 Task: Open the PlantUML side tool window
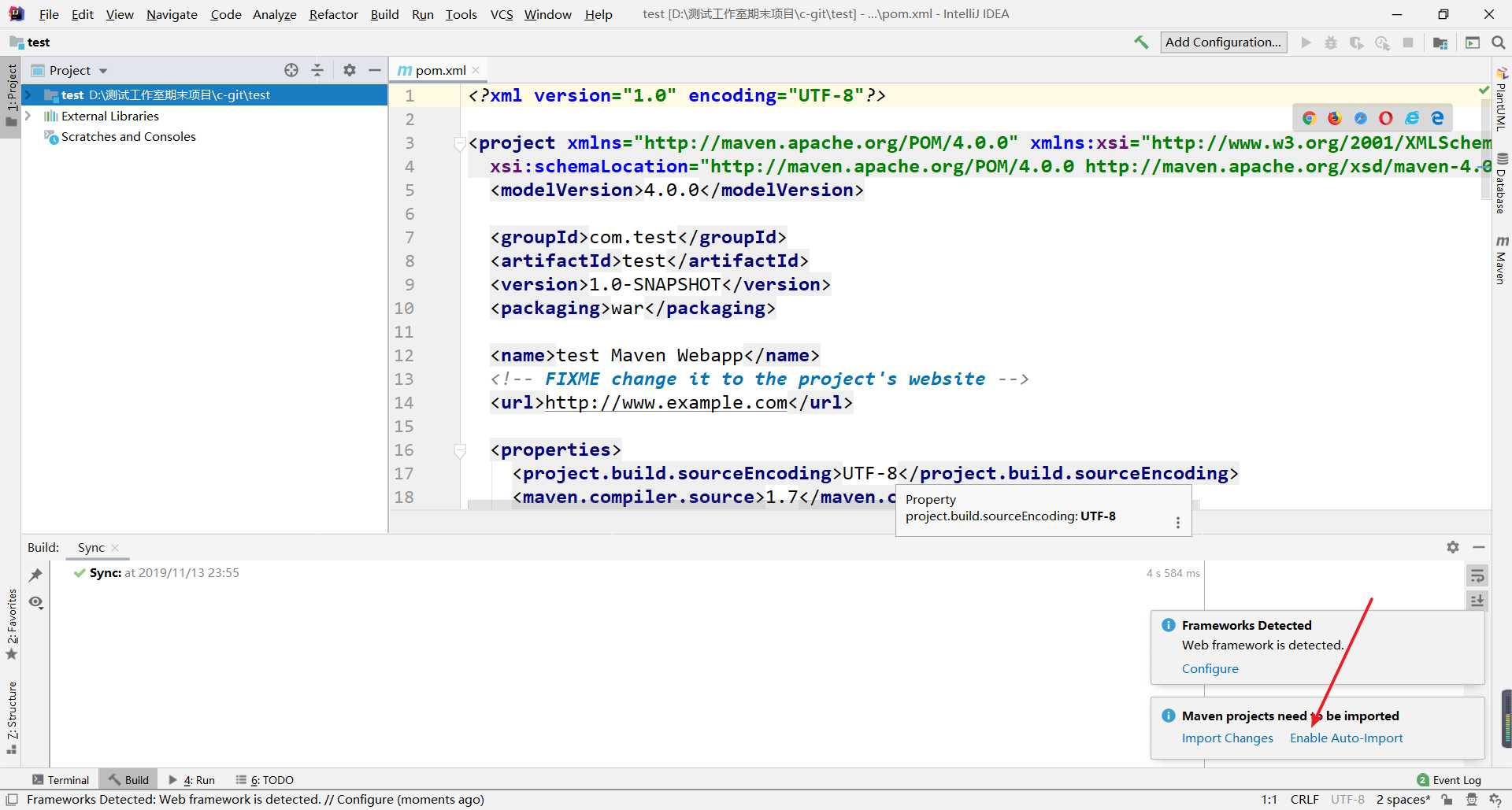pos(1501,98)
